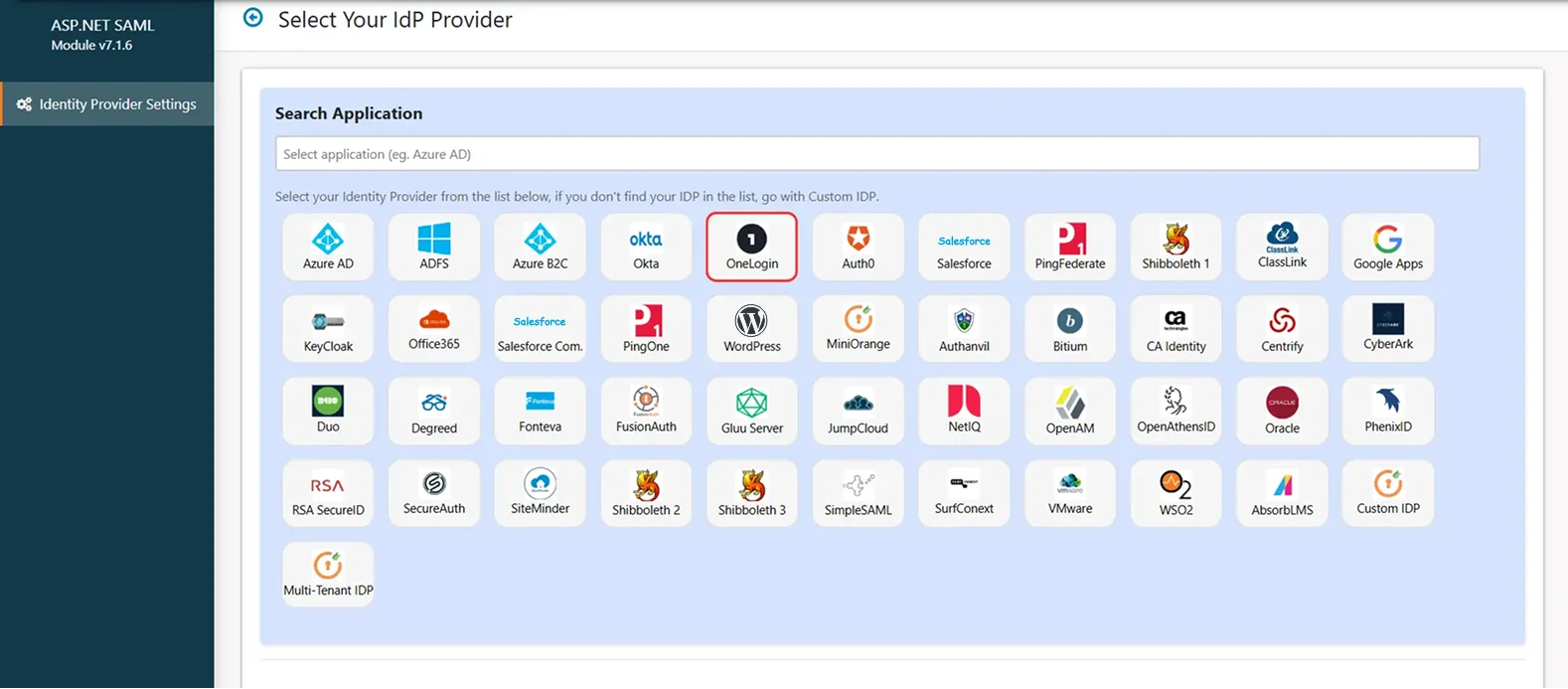The image size is (1568, 689).
Task: Choose the Shibboleth 2 tile
Action: click(x=646, y=493)
